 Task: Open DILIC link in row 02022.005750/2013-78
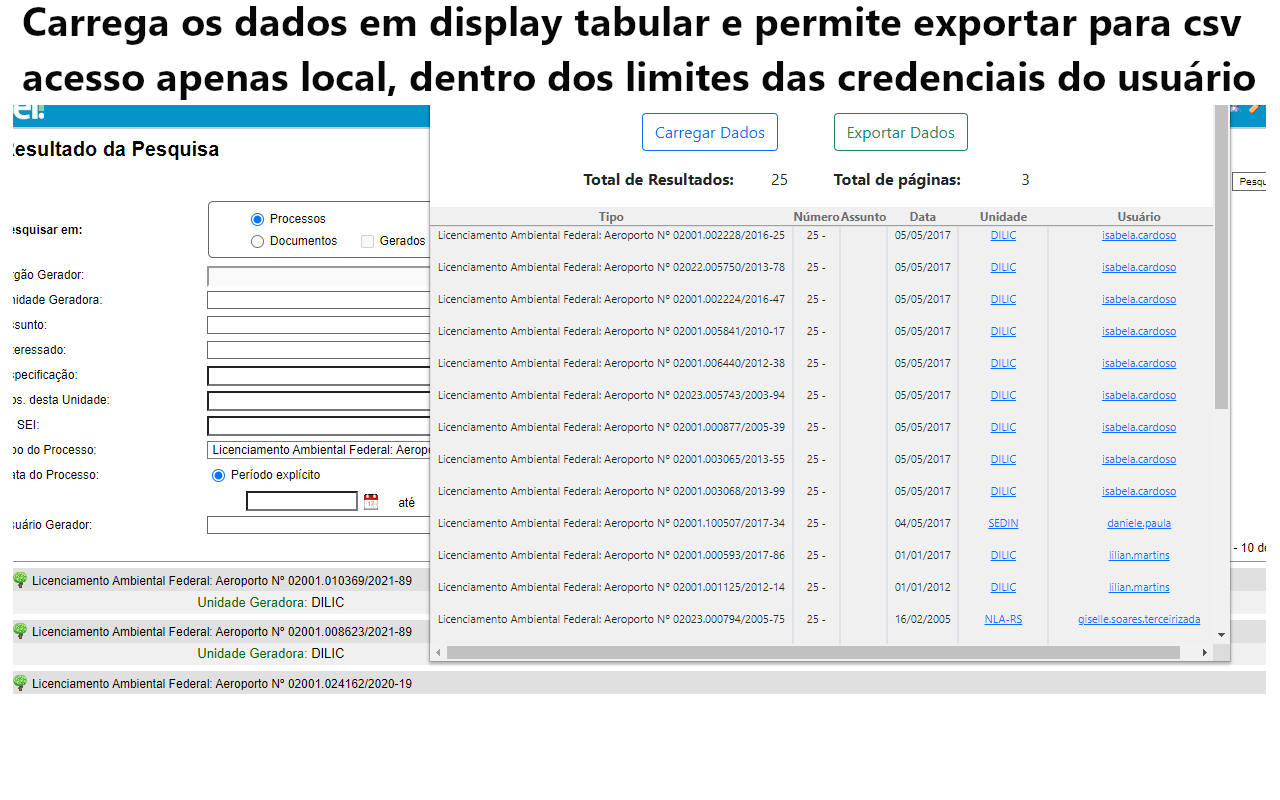tap(1003, 267)
